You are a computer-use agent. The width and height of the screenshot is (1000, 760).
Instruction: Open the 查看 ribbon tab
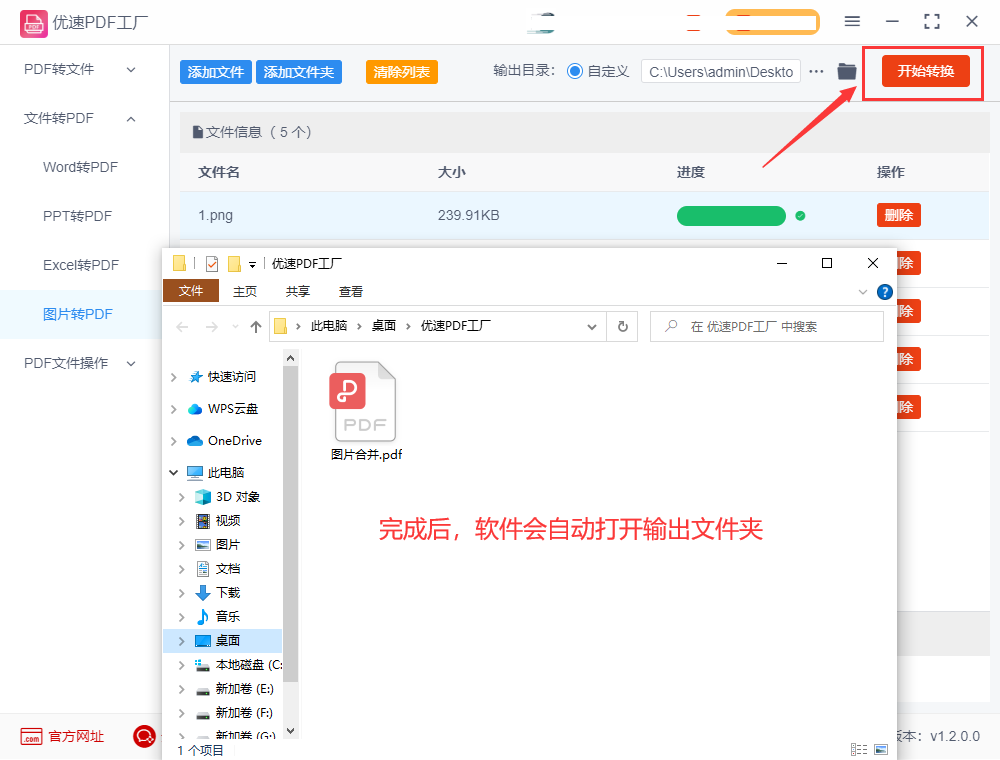pyautogui.click(x=351, y=291)
